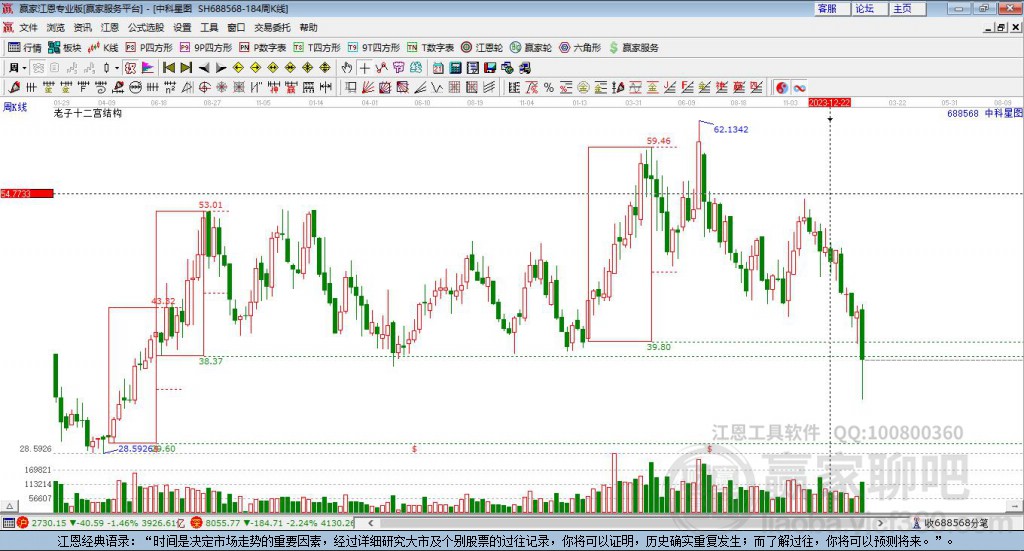Click the 收688568分笔 status entry

(951, 523)
